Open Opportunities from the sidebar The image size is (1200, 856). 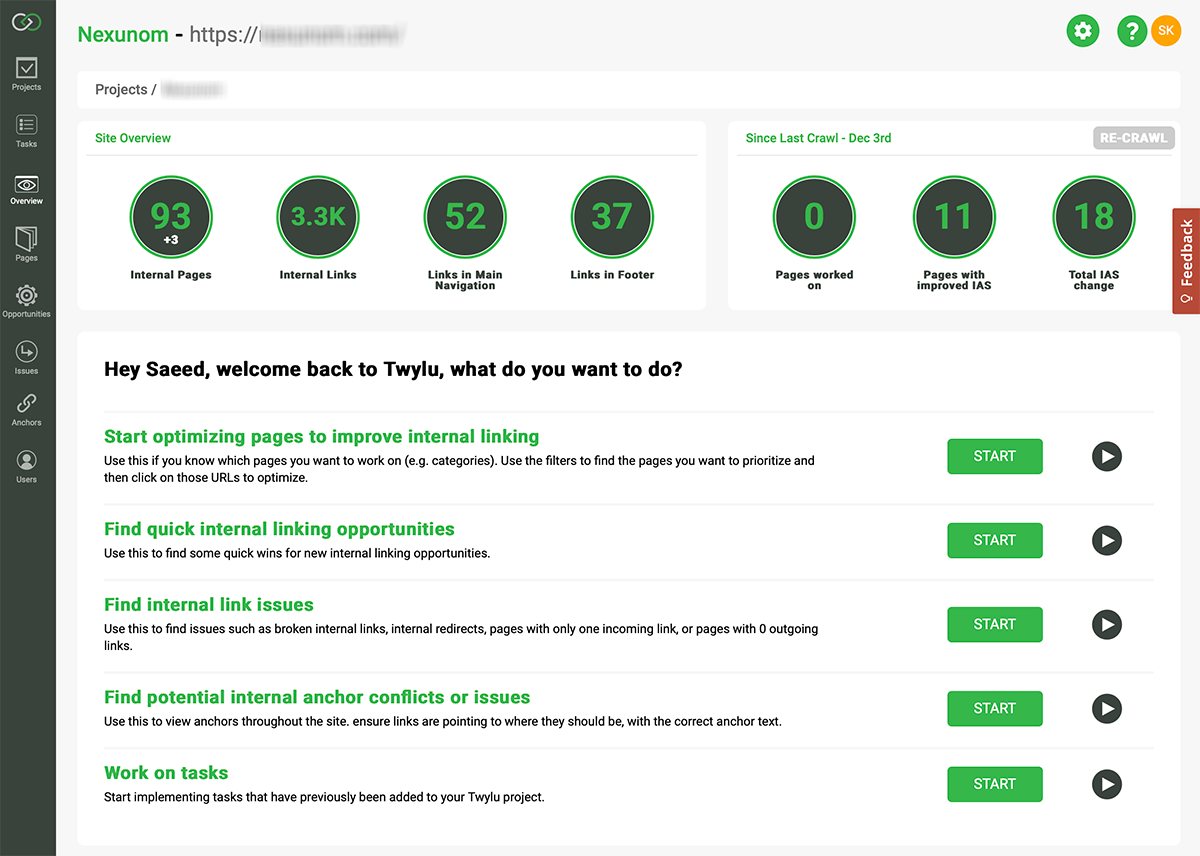tap(26, 301)
